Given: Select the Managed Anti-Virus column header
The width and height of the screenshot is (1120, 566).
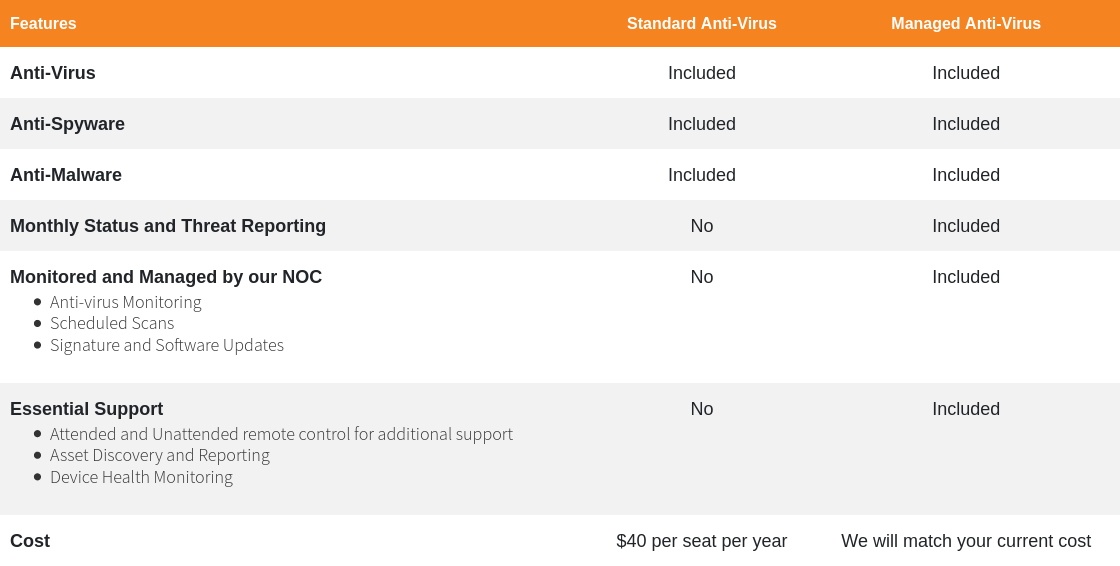Looking at the screenshot, I should tap(966, 24).
